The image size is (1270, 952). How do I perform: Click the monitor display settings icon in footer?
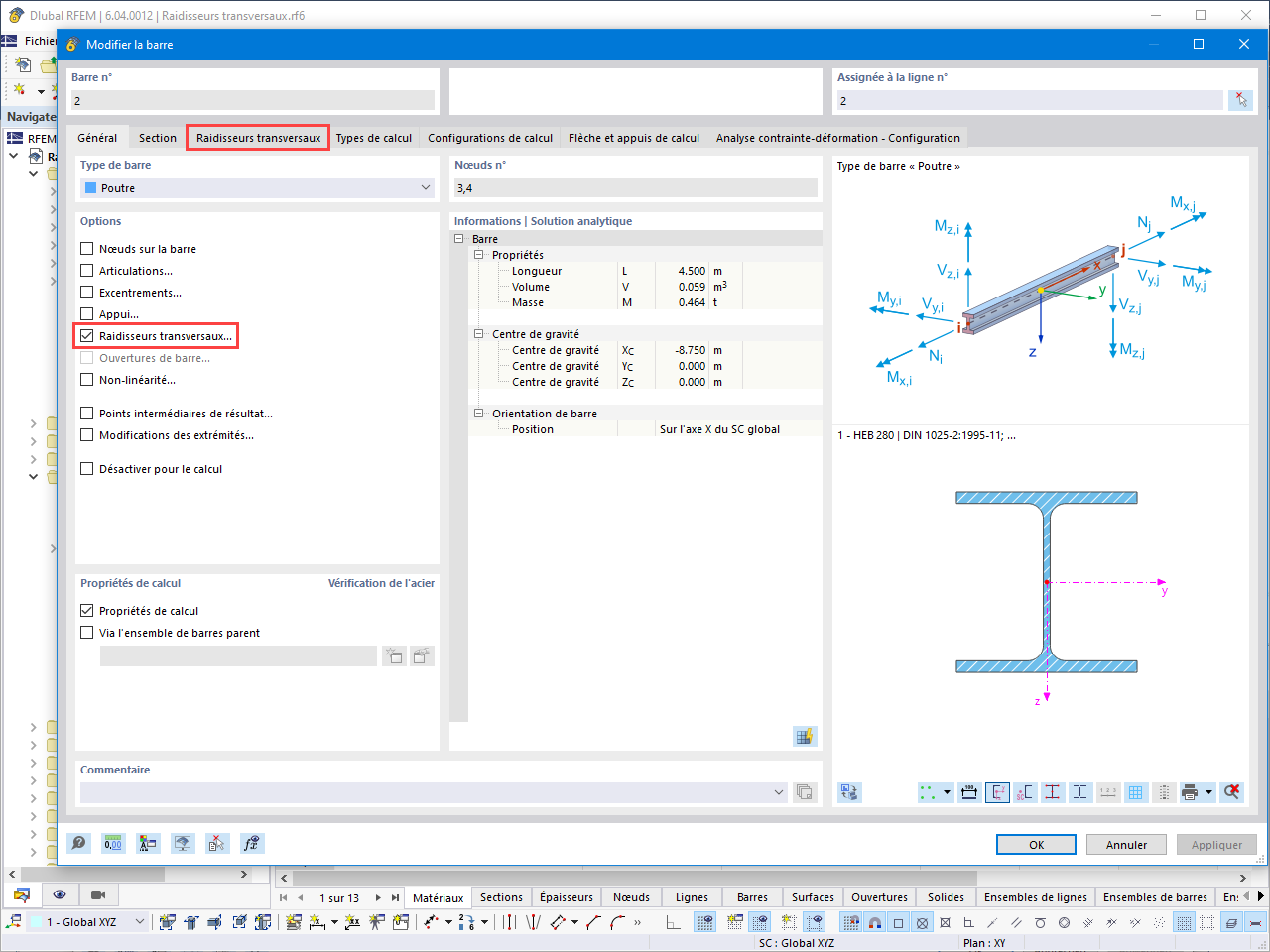click(183, 843)
